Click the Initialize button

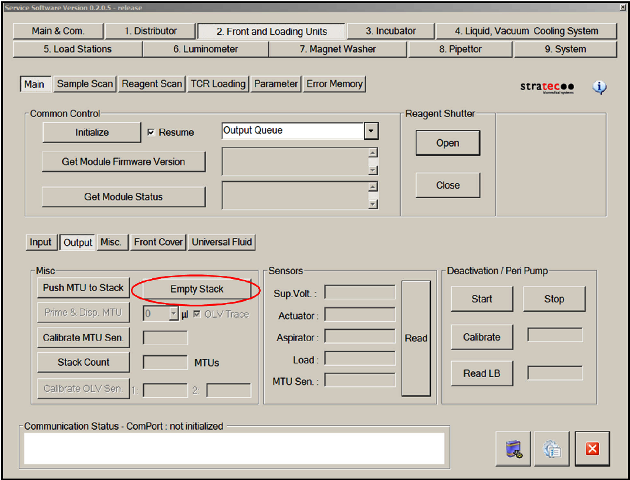pos(92,132)
